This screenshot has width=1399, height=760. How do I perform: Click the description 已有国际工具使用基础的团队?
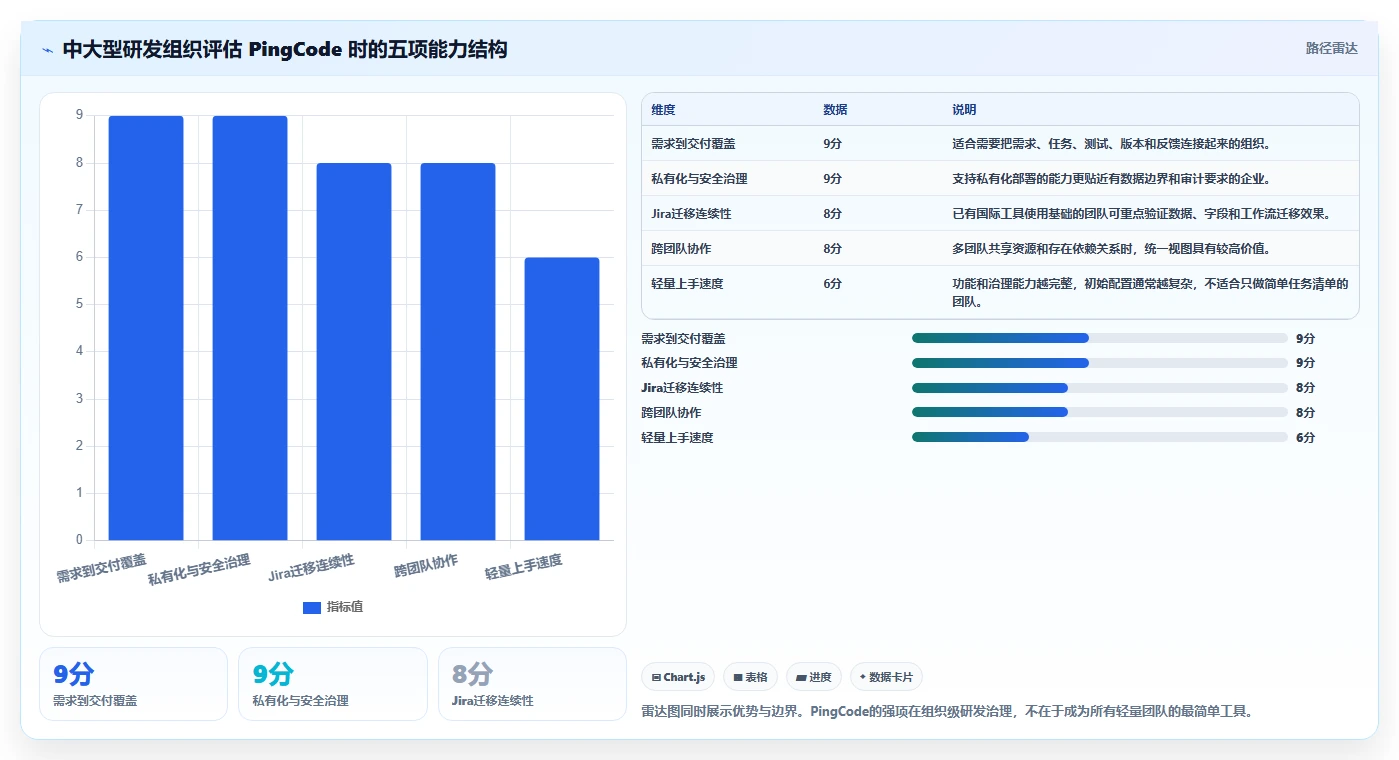(x=1141, y=214)
